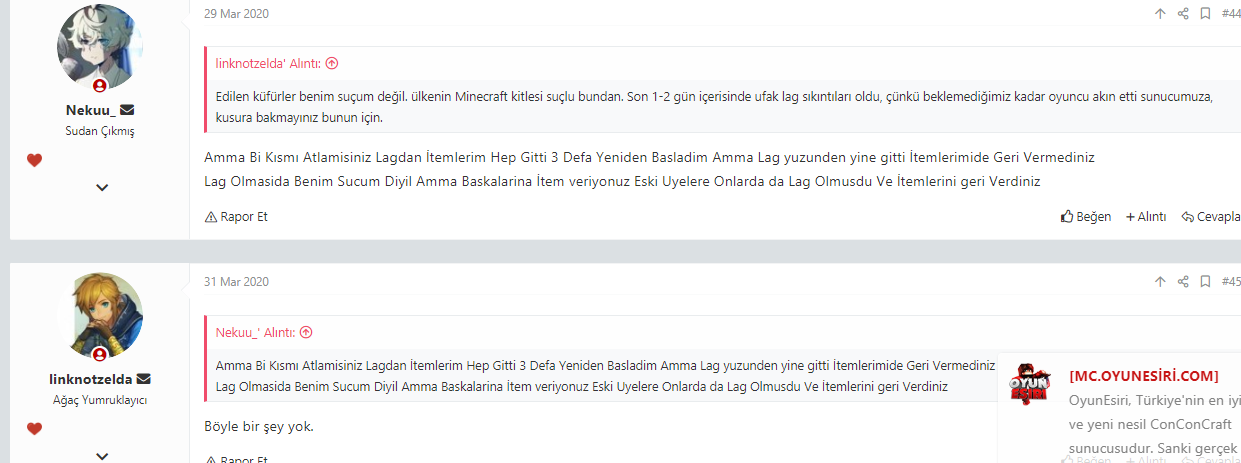This screenshot has width=1241, height=463.
Task: Jump to quoted post via Nekuu_' Alıntı arrow
Action: pos(306,332)
